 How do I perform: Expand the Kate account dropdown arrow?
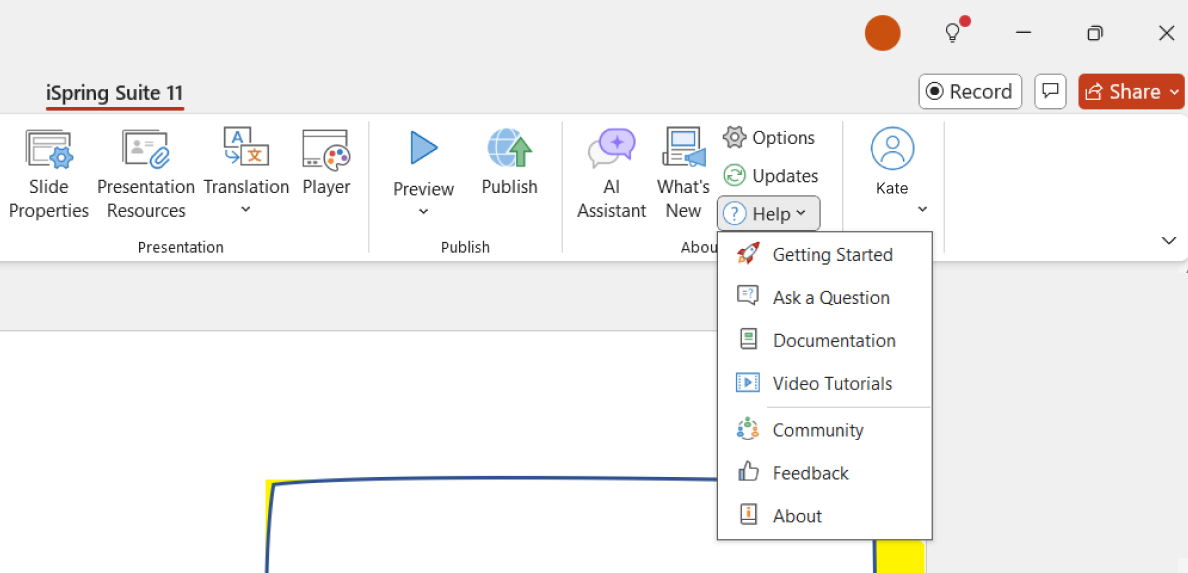[922, 209]
